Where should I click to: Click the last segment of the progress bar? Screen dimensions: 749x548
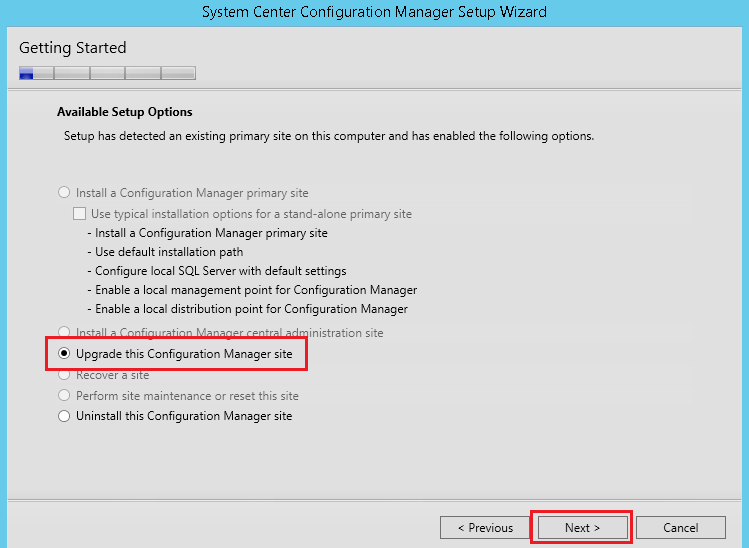click(x=178, y=72)
